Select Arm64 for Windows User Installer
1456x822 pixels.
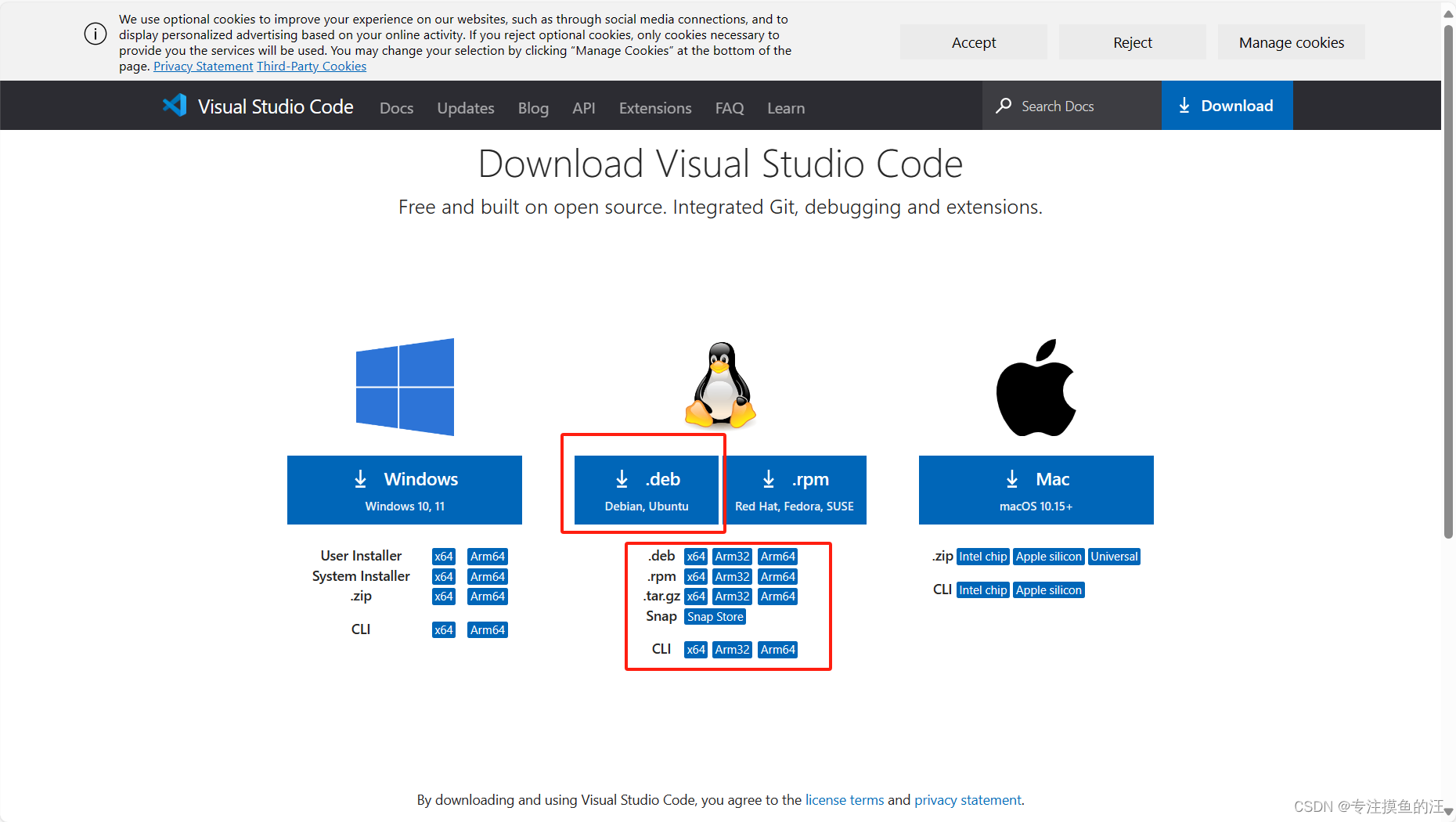click(x=488, y=557)
